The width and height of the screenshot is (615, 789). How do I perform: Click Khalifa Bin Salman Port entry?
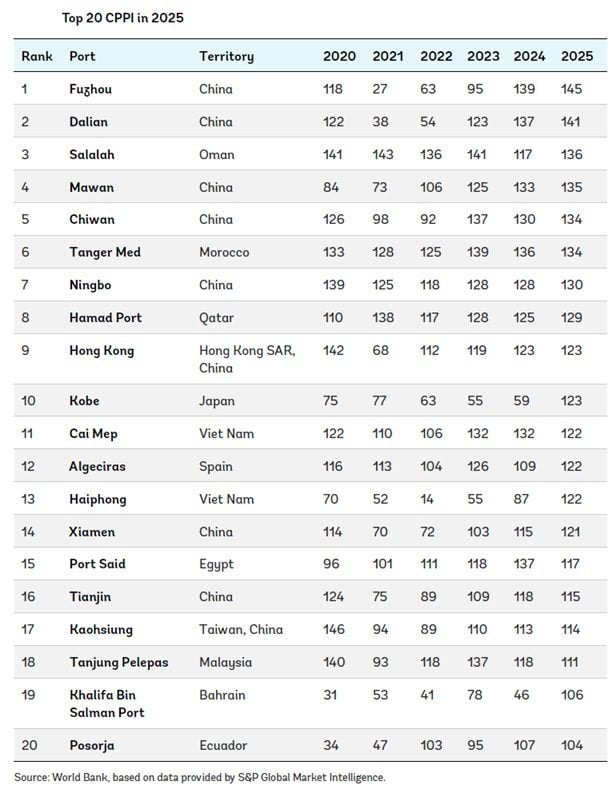point(107,703)
